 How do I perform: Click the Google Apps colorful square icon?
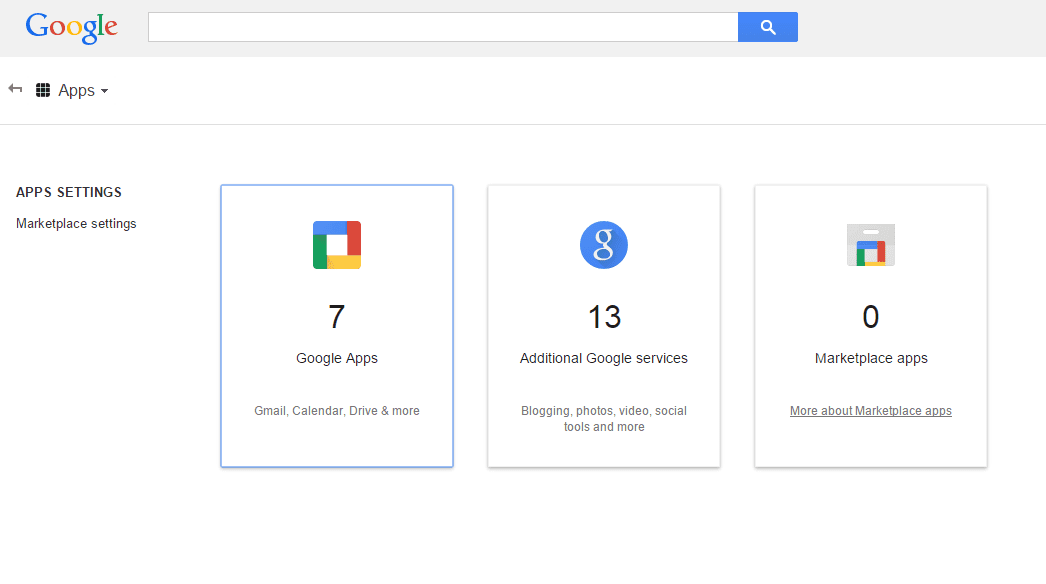click(x=337, y=245)
